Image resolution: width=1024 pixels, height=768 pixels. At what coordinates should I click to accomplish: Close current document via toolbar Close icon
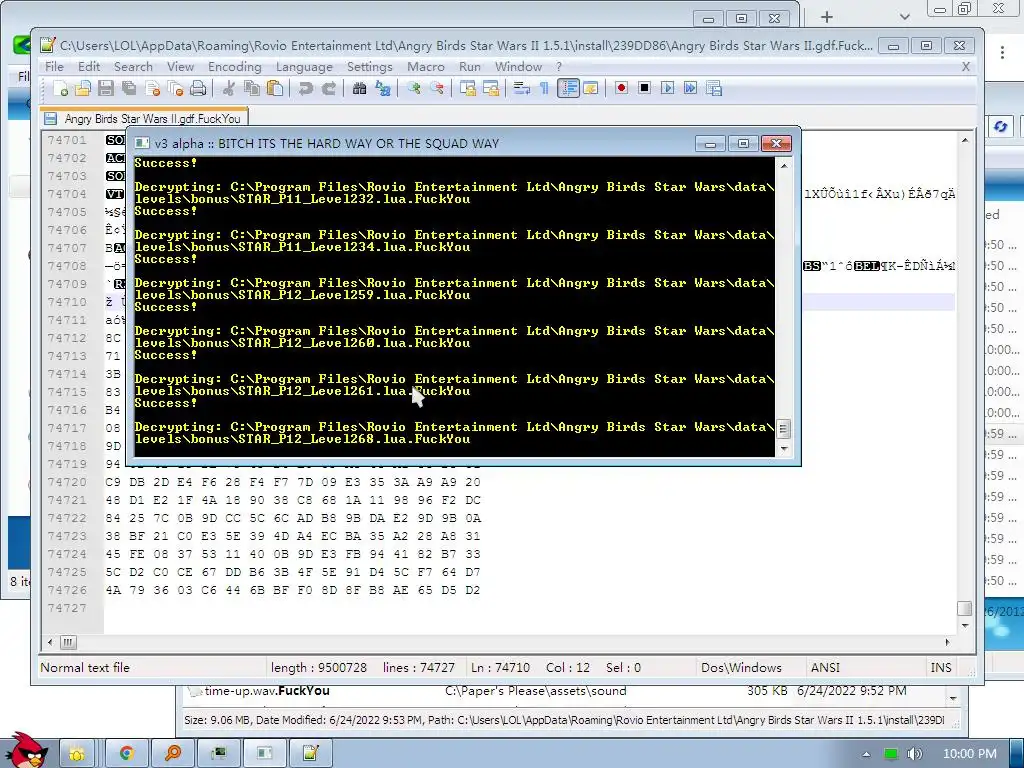tap(153, 88)
